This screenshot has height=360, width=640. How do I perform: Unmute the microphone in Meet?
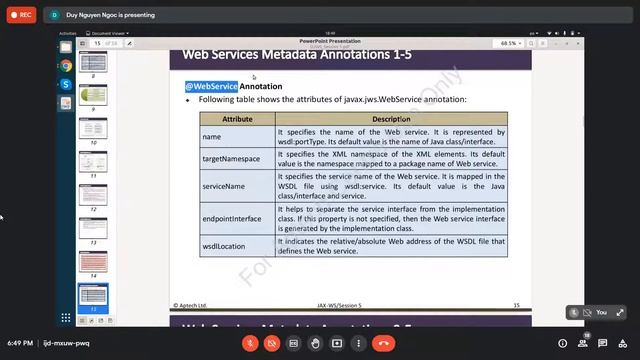point(250,343)
